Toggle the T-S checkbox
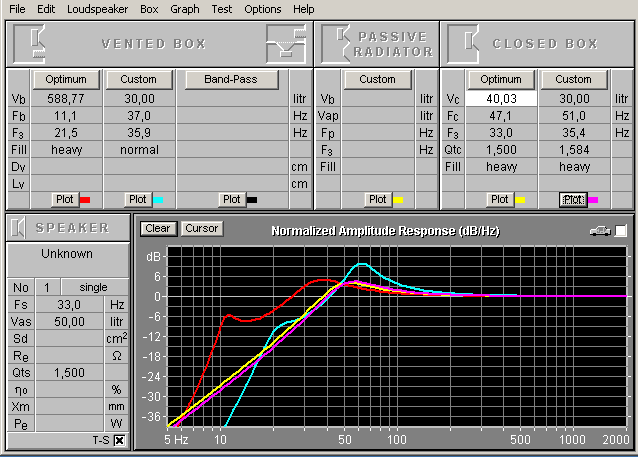This screenshot has height=457, width=638. pyautogui.click(x=120, y=440)
